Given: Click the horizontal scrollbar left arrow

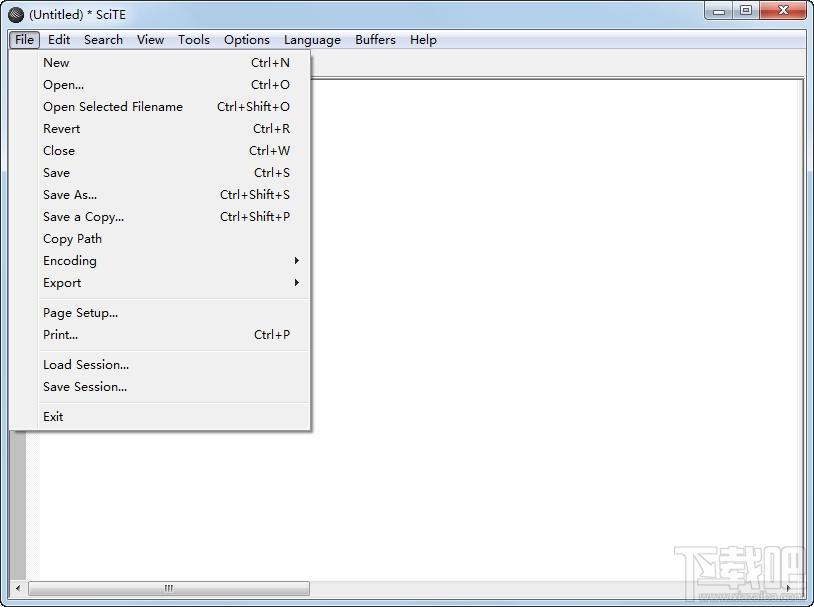Looking at the screenshot, I should (x=18, y=588).
